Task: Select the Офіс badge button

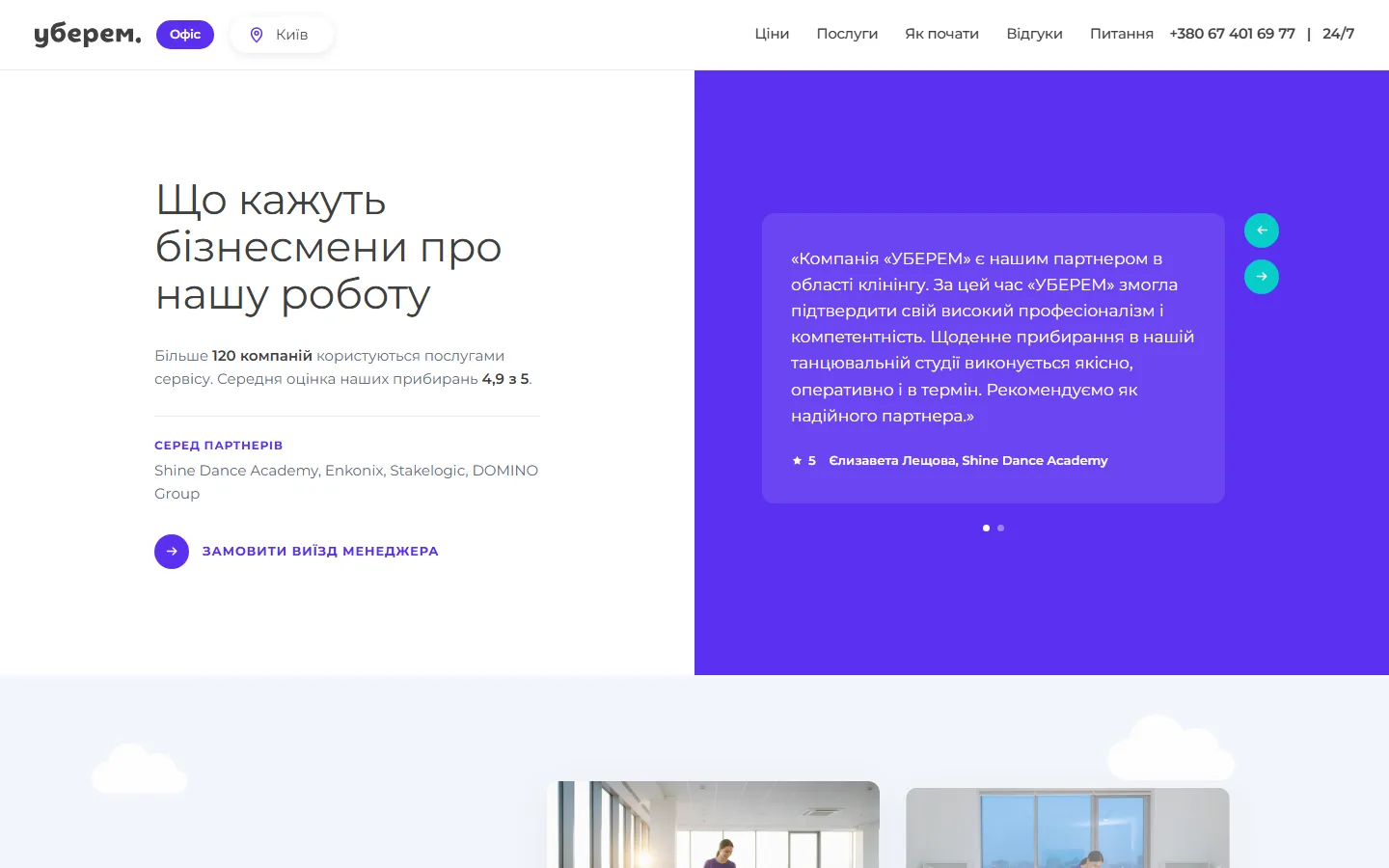Action: pyautogui.click(x=185, y=35)
